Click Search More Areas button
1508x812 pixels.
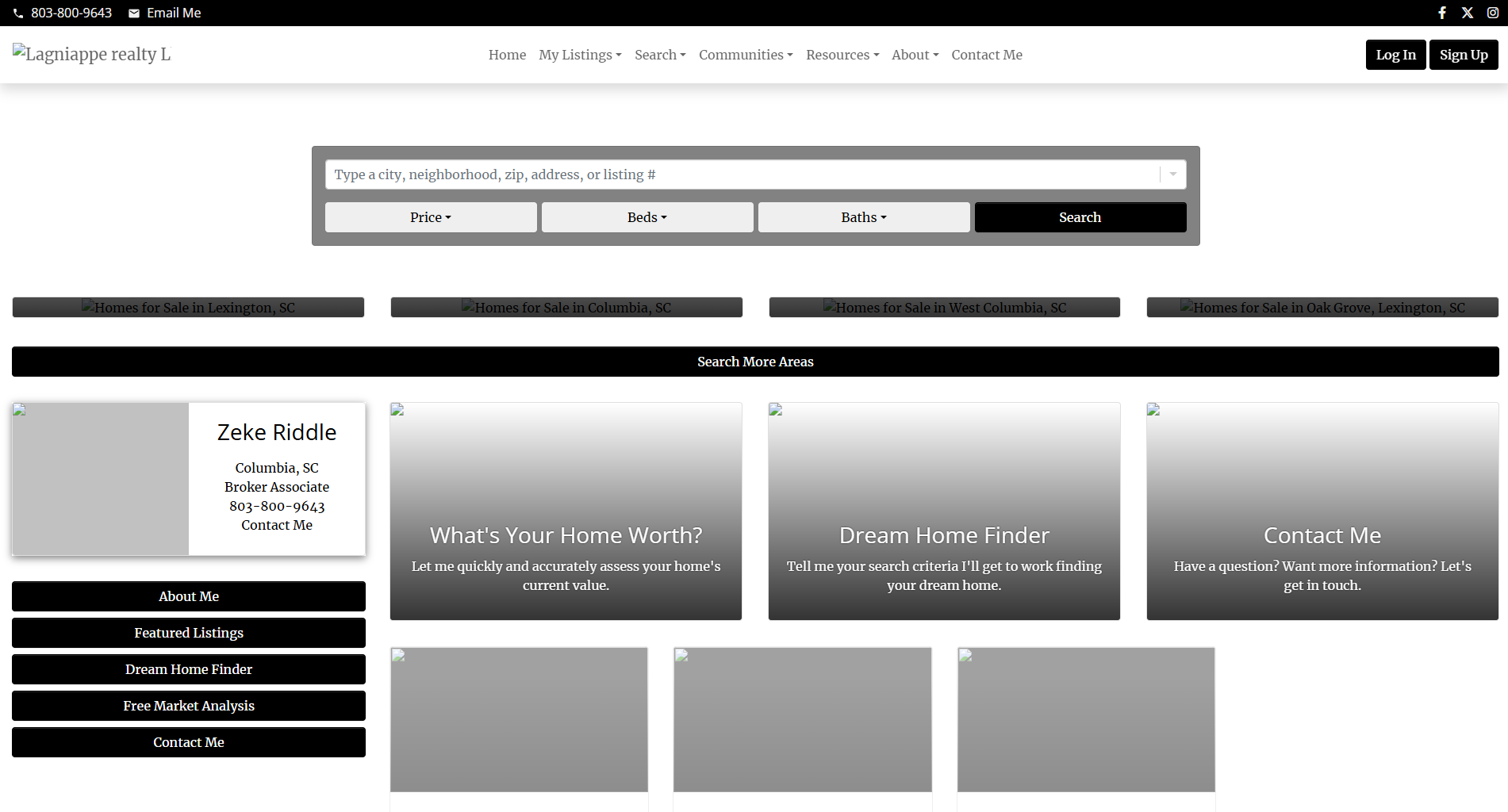[x=755, y=362]
